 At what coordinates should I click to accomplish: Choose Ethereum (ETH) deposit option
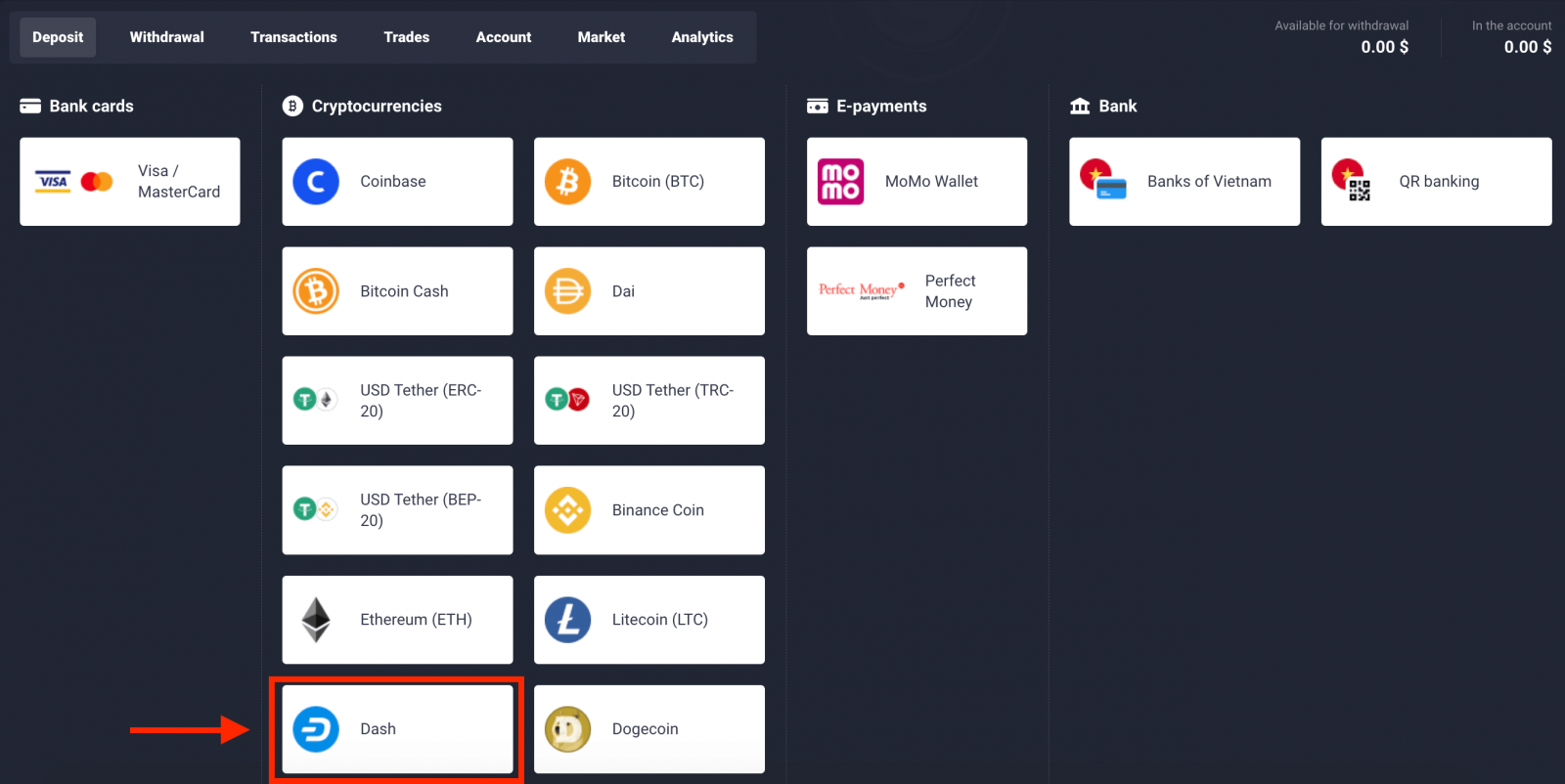[397, 620]
